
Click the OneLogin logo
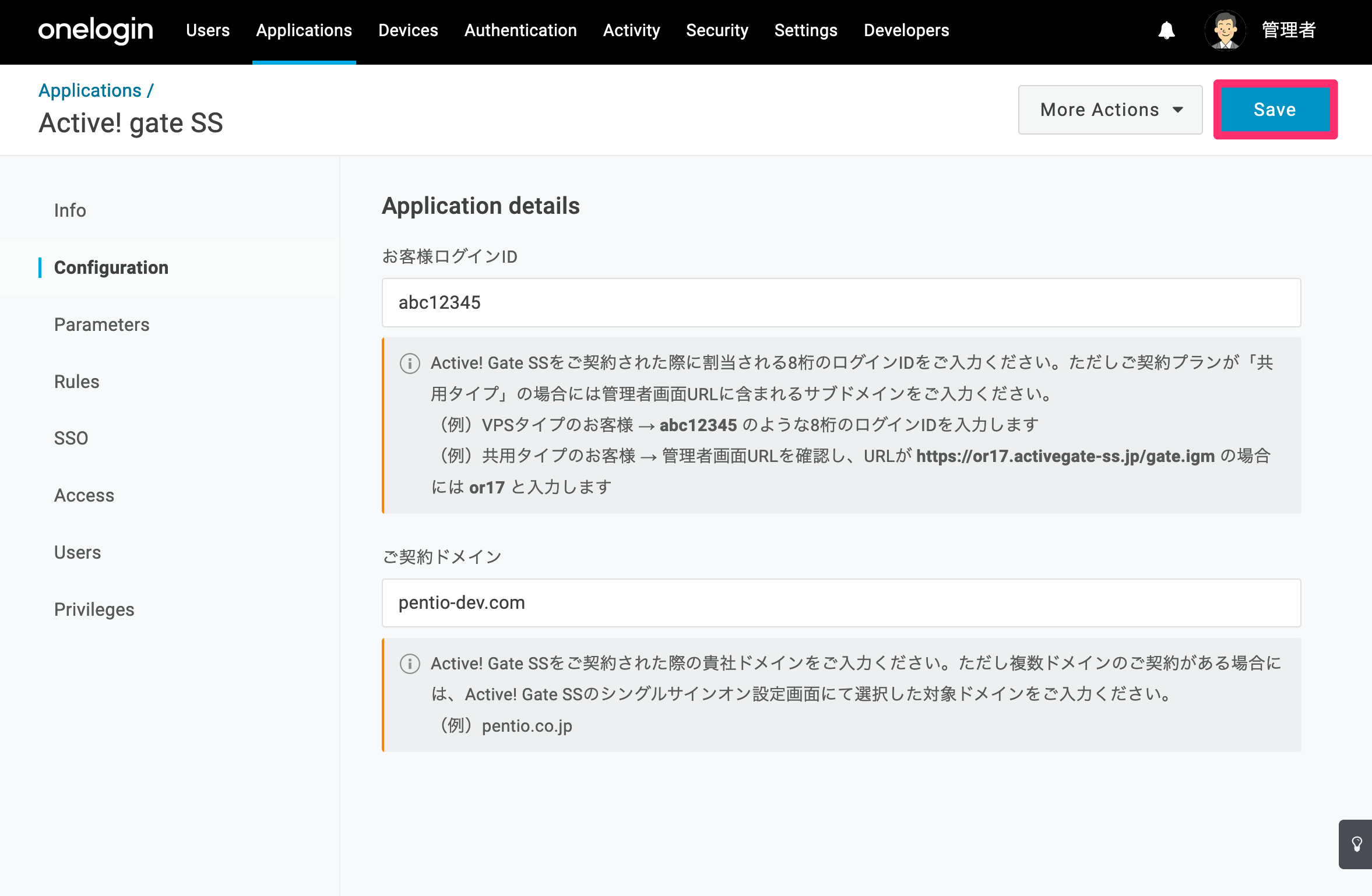[x=96, y=30]
